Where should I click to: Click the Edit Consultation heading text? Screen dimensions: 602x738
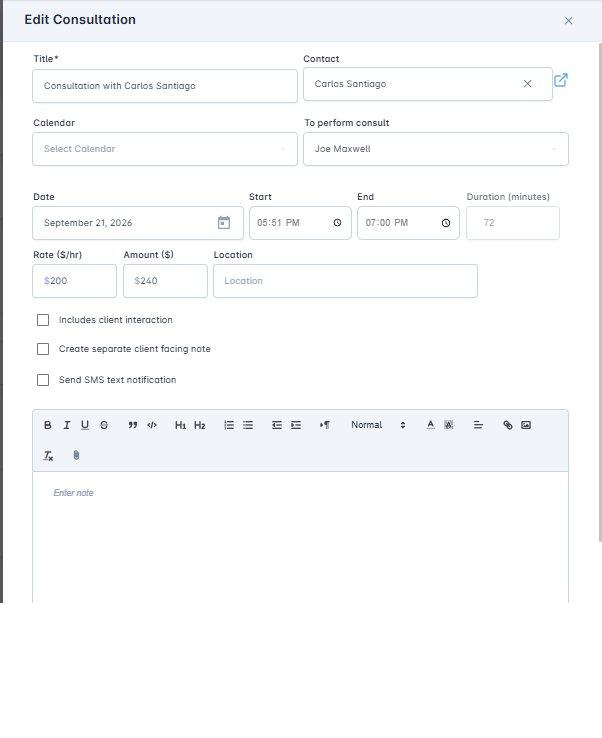click(80, 20)
